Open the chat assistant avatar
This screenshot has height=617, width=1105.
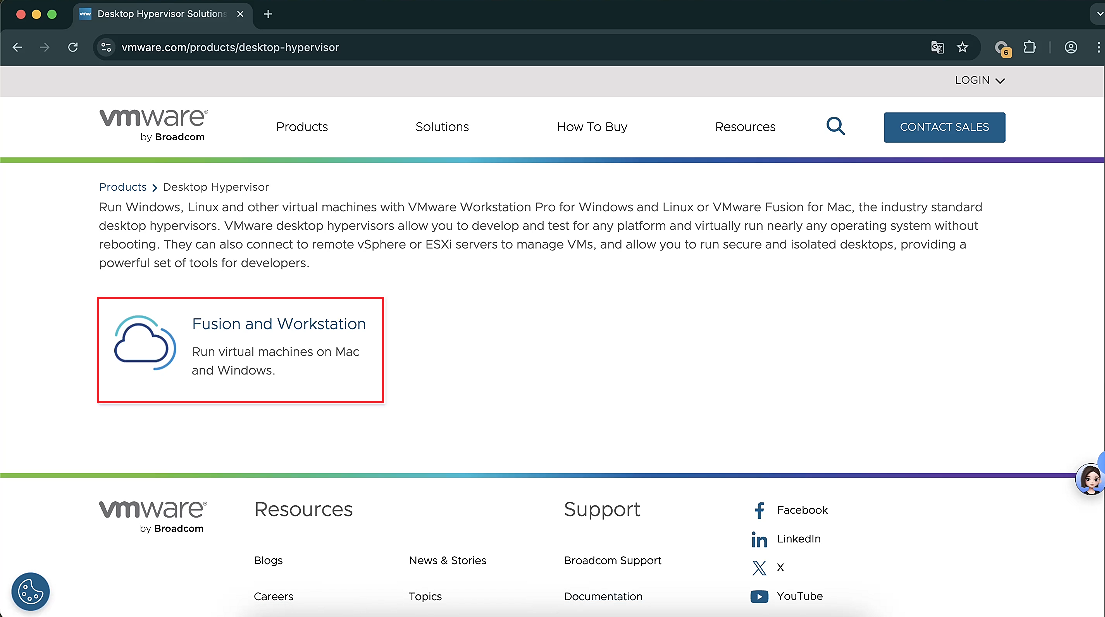tap(1089, 479)
